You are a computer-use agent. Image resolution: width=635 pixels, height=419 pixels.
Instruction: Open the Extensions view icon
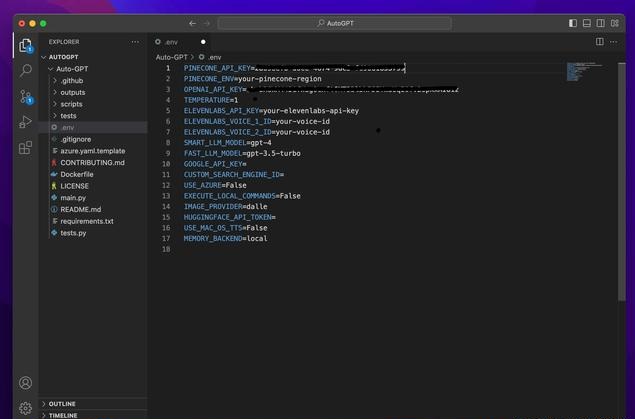[26, 148]
